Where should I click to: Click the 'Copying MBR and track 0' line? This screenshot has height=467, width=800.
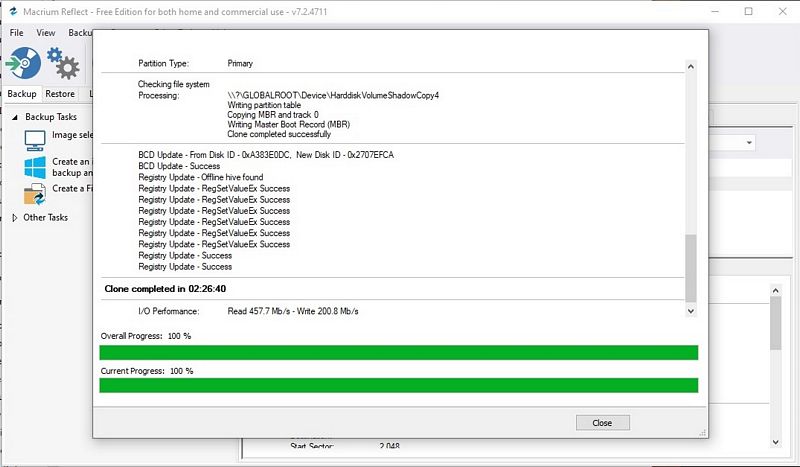tap(273, 115)
